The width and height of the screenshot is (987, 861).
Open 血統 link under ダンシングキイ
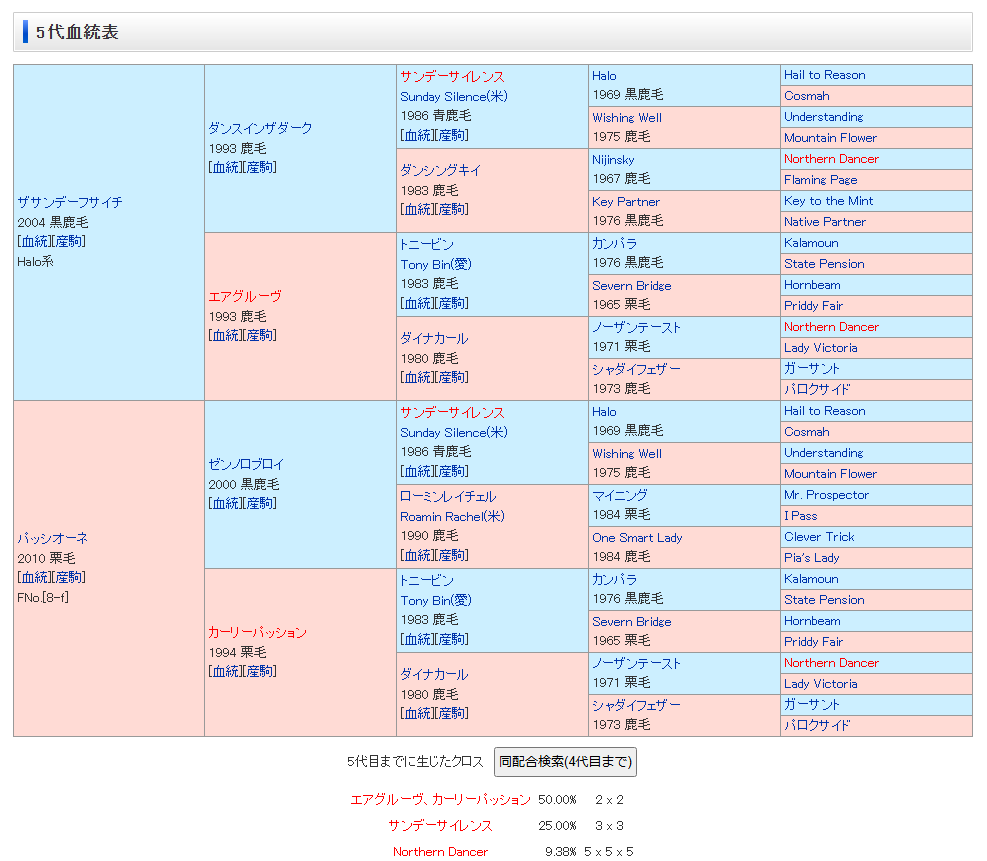click(x=417, y=210)
